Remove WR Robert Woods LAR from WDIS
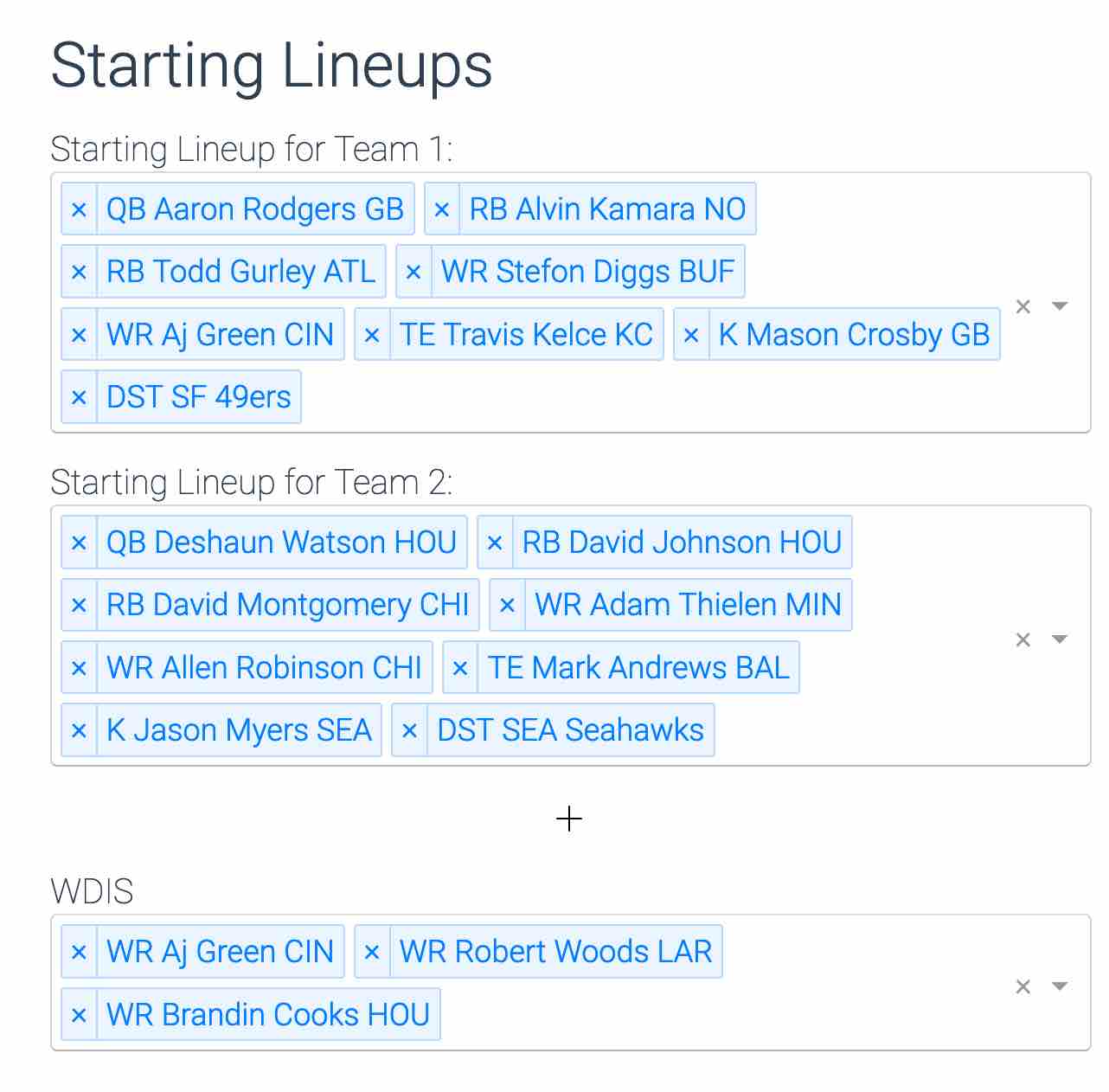 coord(372,952)
